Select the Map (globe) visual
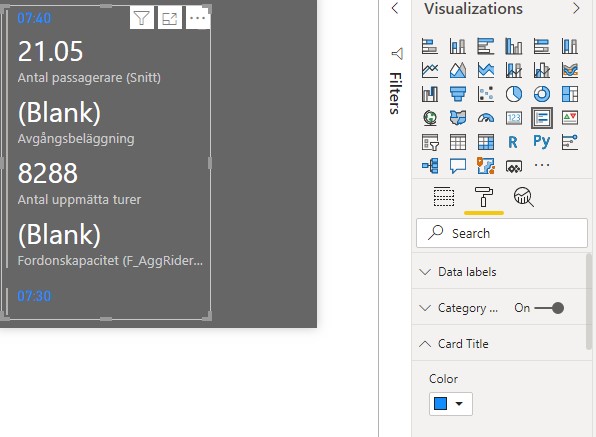Screen dimensions: 596x437 430,118
